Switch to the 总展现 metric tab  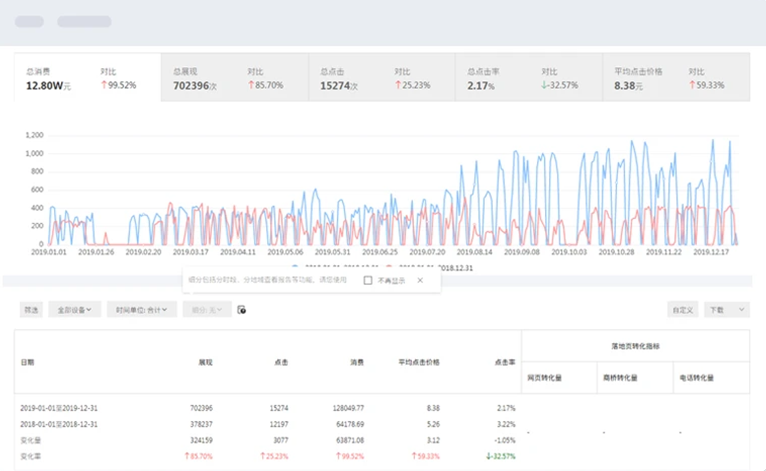(x=235, y=78)
